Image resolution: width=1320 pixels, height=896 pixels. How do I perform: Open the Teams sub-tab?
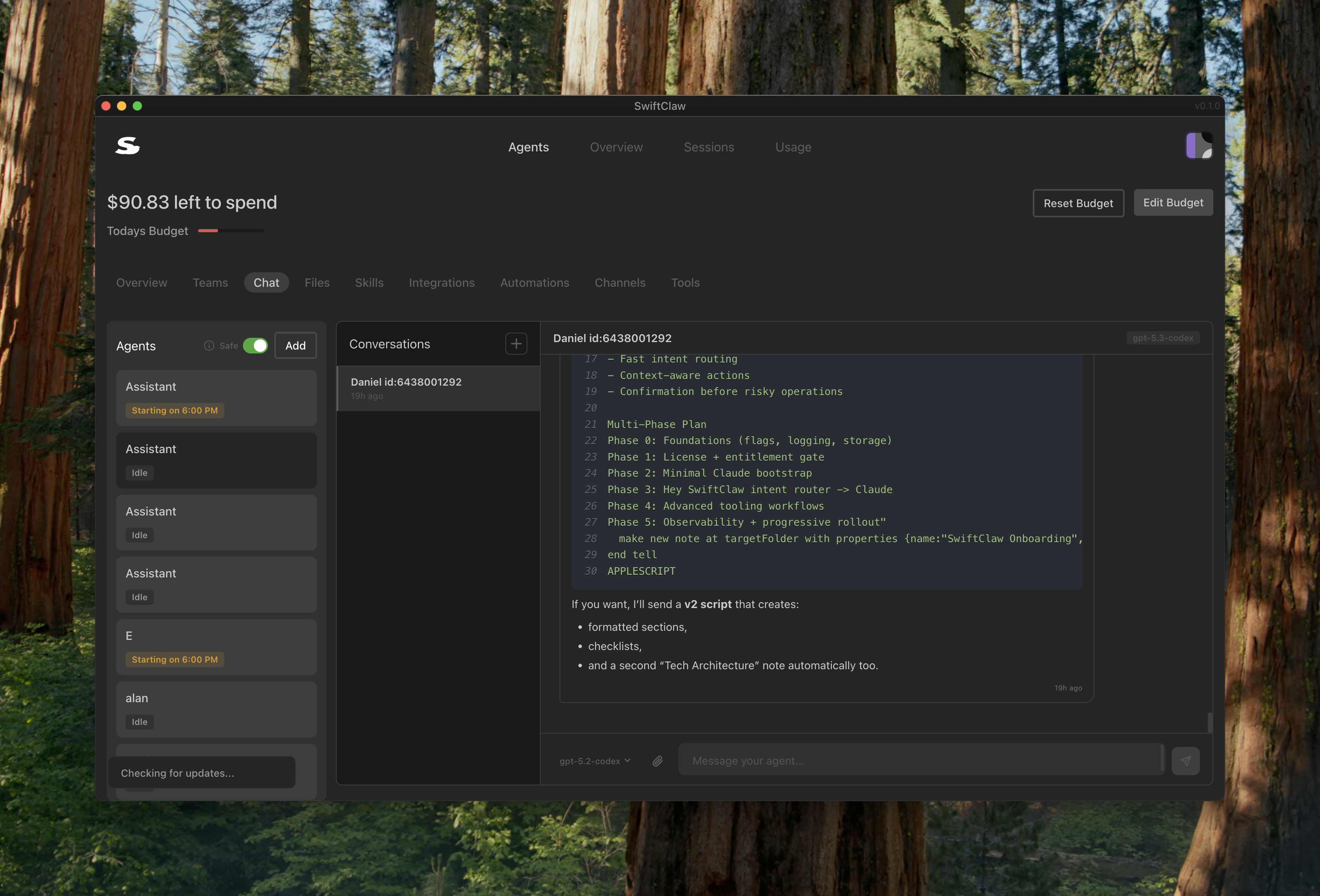click(210, 283)
